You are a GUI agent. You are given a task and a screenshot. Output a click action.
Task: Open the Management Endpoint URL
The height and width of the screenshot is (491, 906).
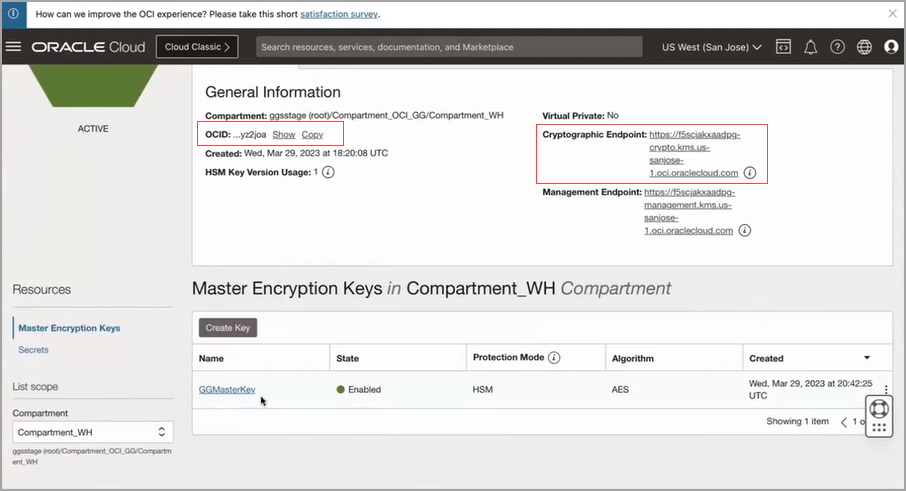pos(689,211)
